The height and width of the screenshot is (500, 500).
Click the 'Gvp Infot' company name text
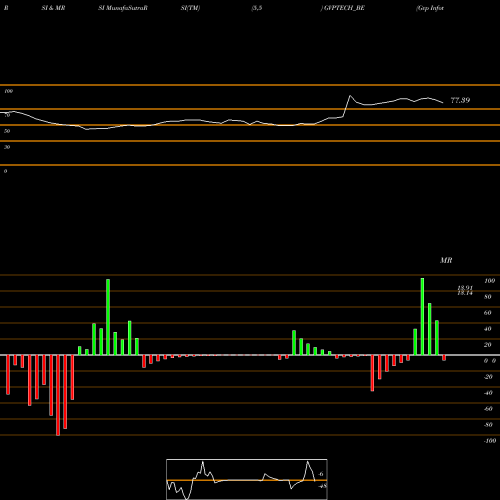pos(430,8)
